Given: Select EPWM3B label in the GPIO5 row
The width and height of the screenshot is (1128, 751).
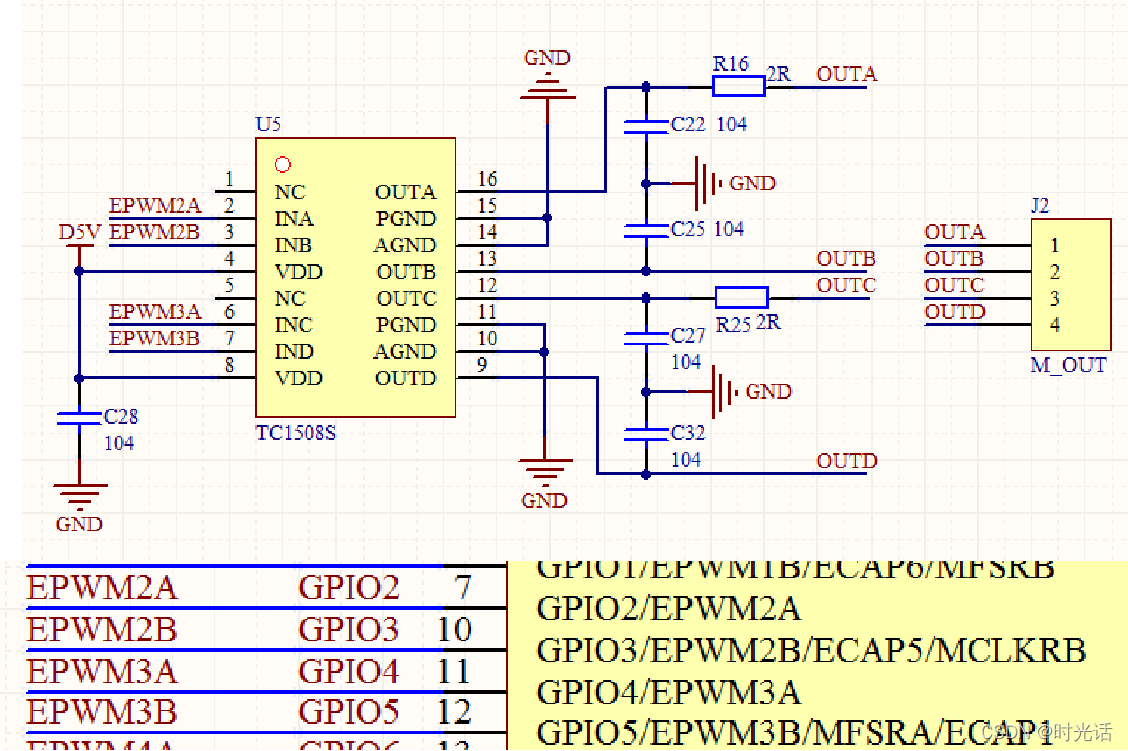Looking at the screenshot, I should coord(102,712).
